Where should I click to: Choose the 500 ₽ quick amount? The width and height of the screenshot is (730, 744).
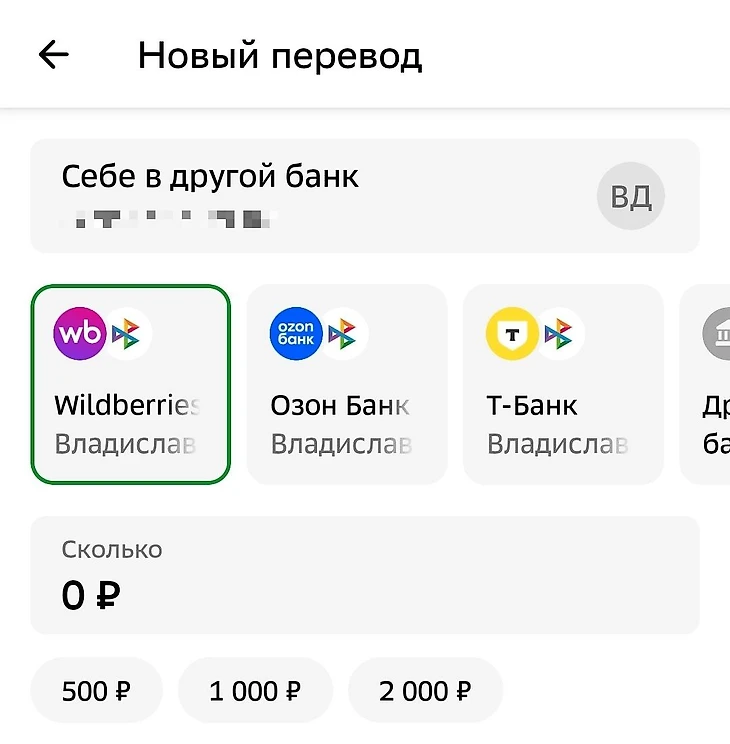coord(97,691)
